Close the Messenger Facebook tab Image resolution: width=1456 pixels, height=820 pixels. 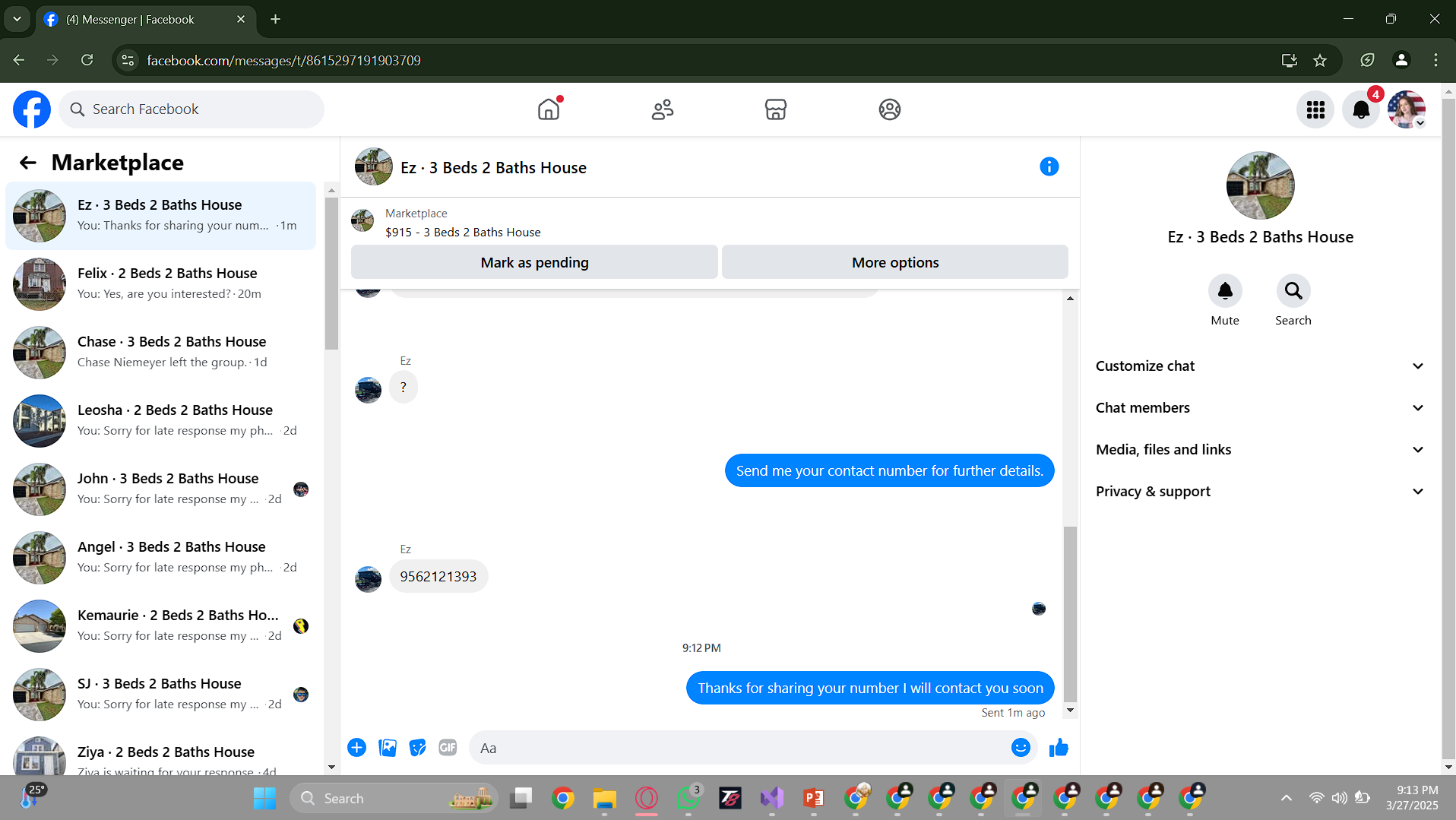(x=241, y=19)
